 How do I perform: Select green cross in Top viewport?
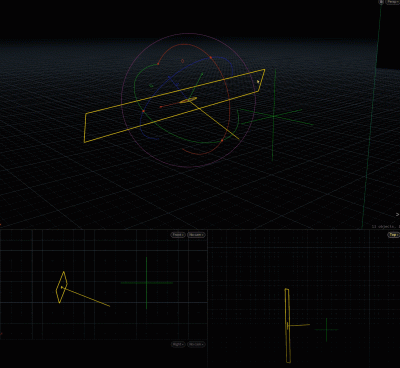(326, 330)
